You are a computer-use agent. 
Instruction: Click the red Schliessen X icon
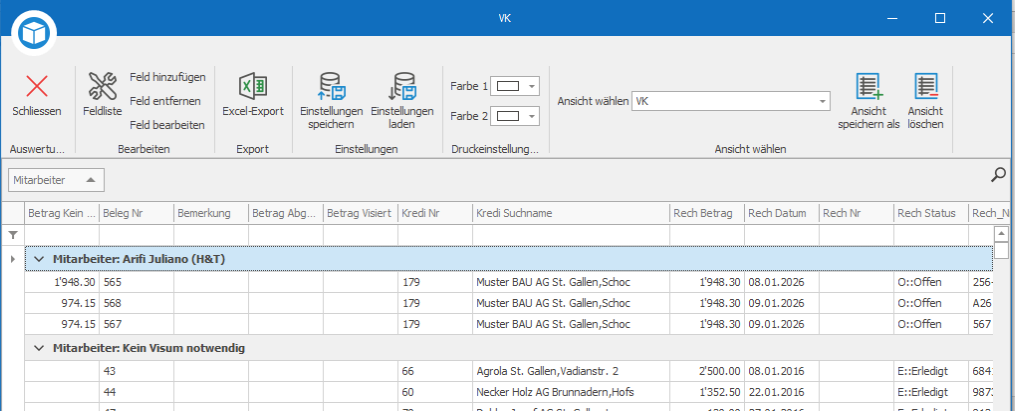click(37, 86)
